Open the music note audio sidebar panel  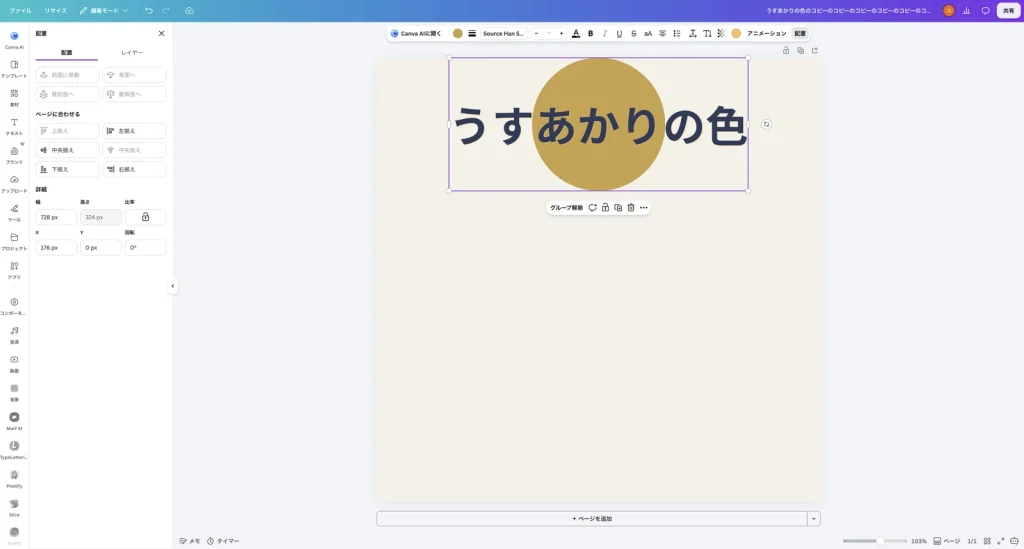14,334
